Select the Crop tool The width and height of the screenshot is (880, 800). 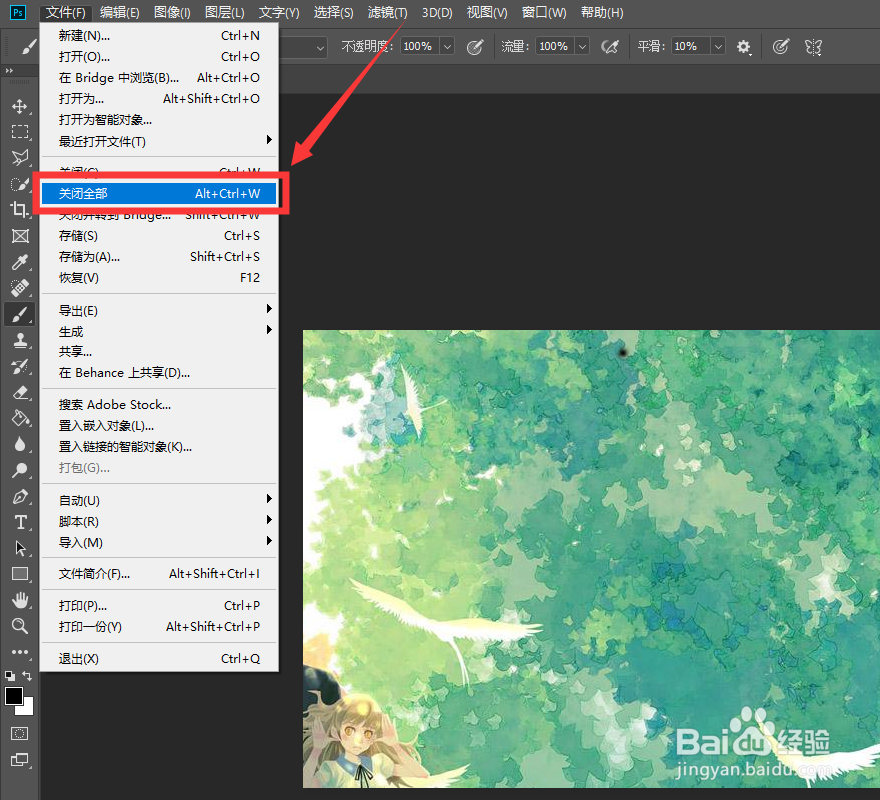20,210
